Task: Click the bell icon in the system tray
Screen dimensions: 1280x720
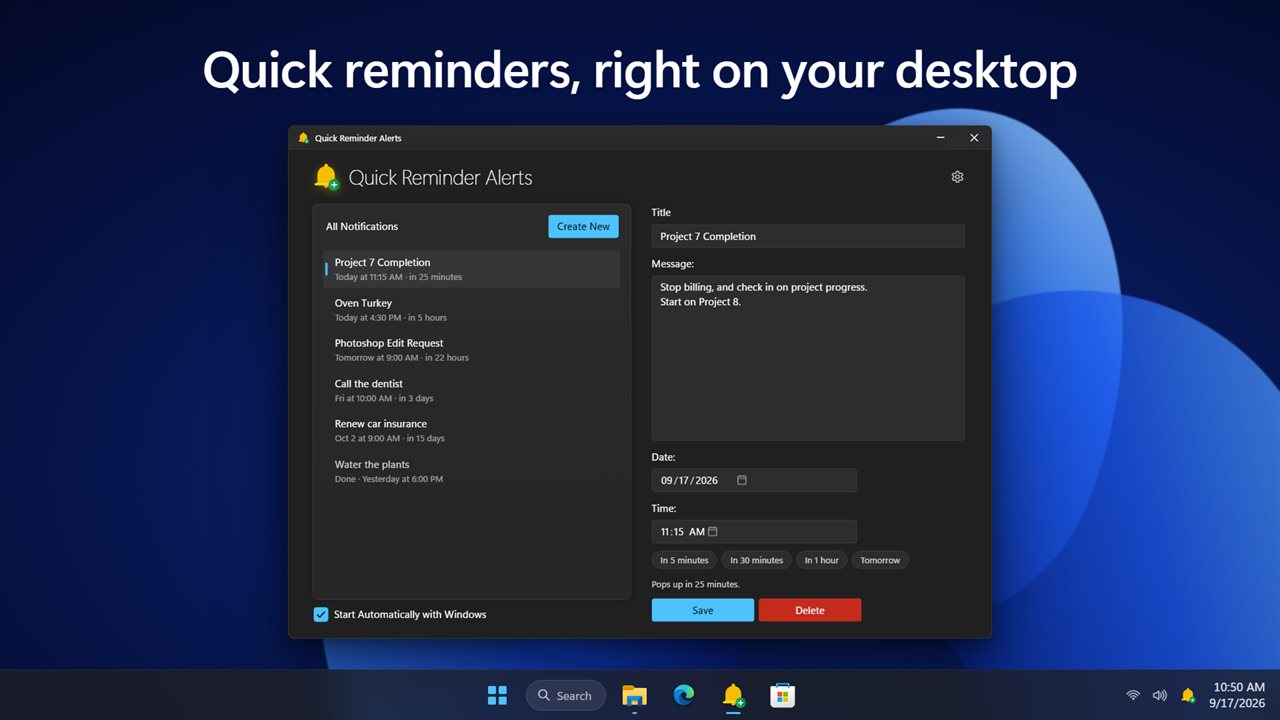Action: [x=1188, y=695]
